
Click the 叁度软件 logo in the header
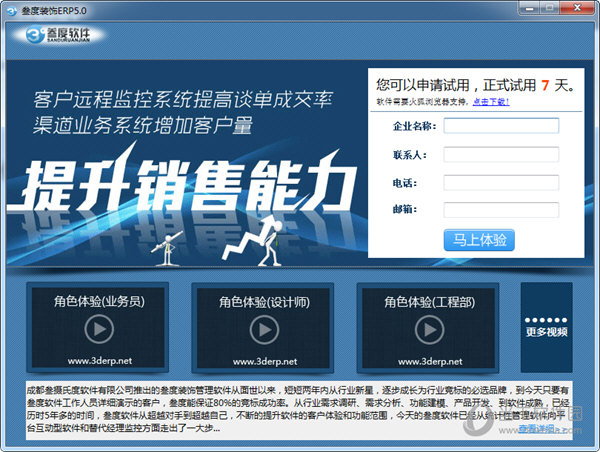[58, 34]
